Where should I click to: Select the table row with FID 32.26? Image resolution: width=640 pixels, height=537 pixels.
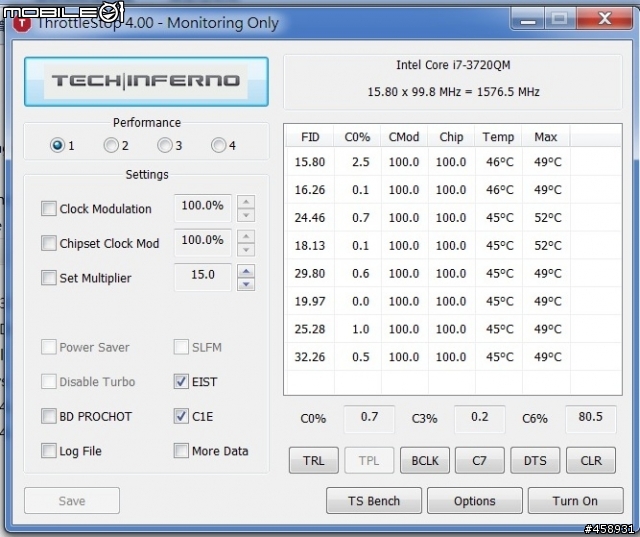point(453,357)
